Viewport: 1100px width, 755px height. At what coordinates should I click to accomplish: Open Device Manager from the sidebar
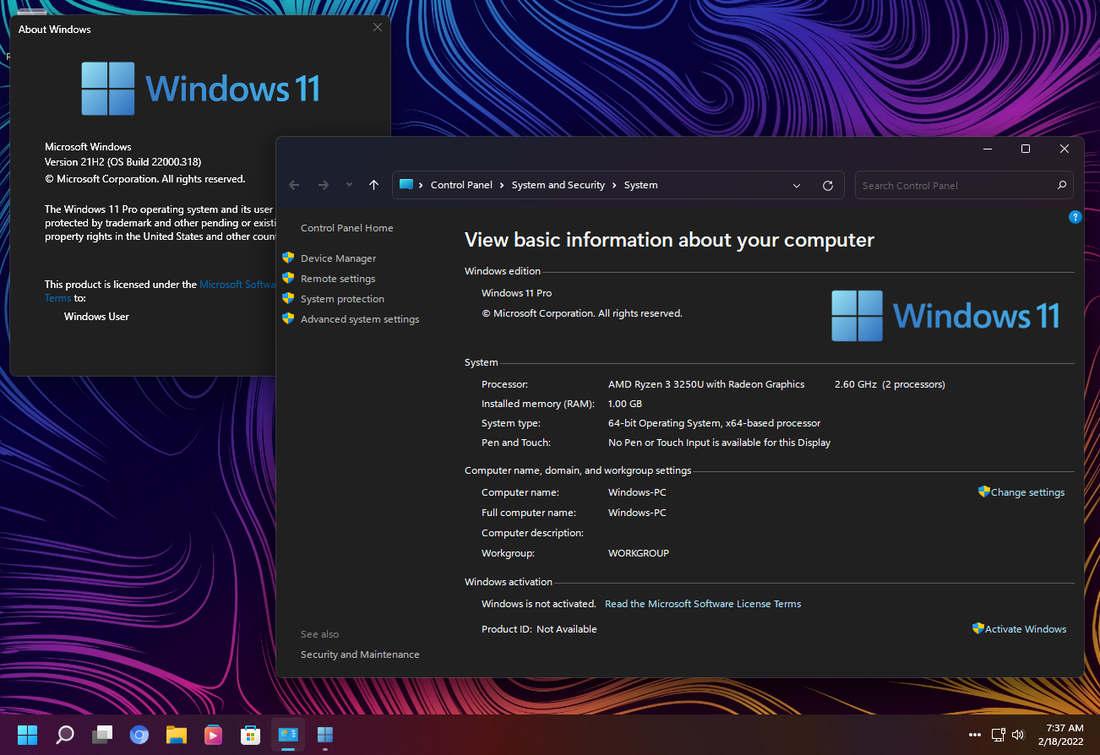[338, 258]
